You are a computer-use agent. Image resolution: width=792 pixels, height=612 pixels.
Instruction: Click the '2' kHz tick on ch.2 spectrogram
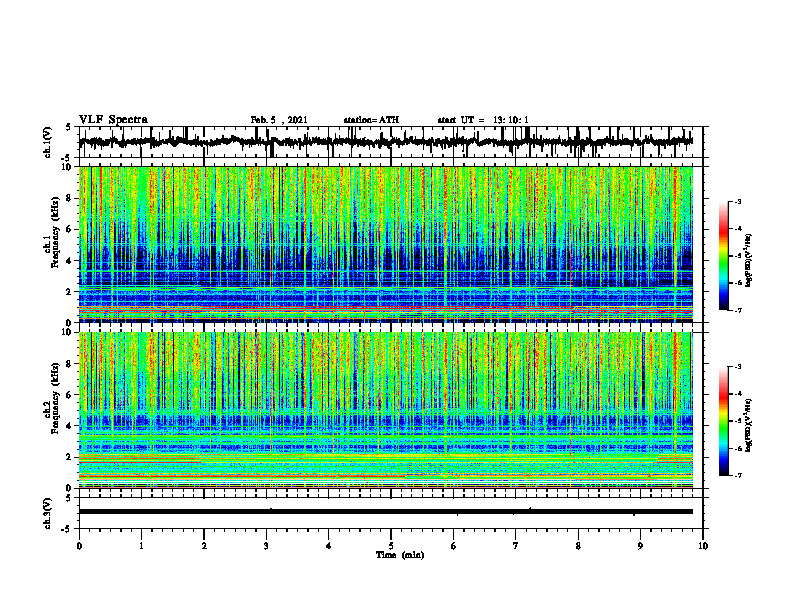(69, 457)
